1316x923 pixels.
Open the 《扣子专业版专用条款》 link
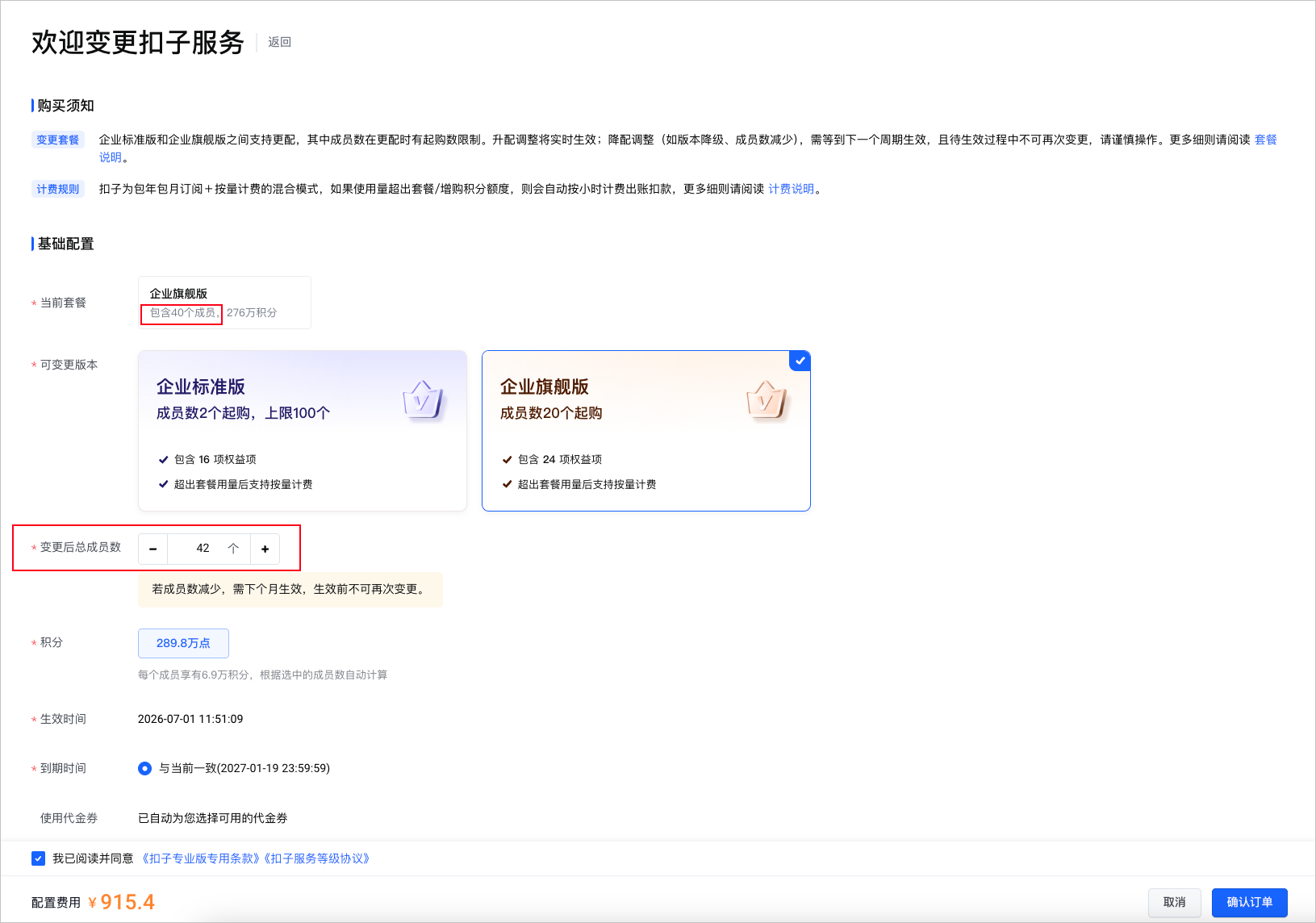coord(200,858)
